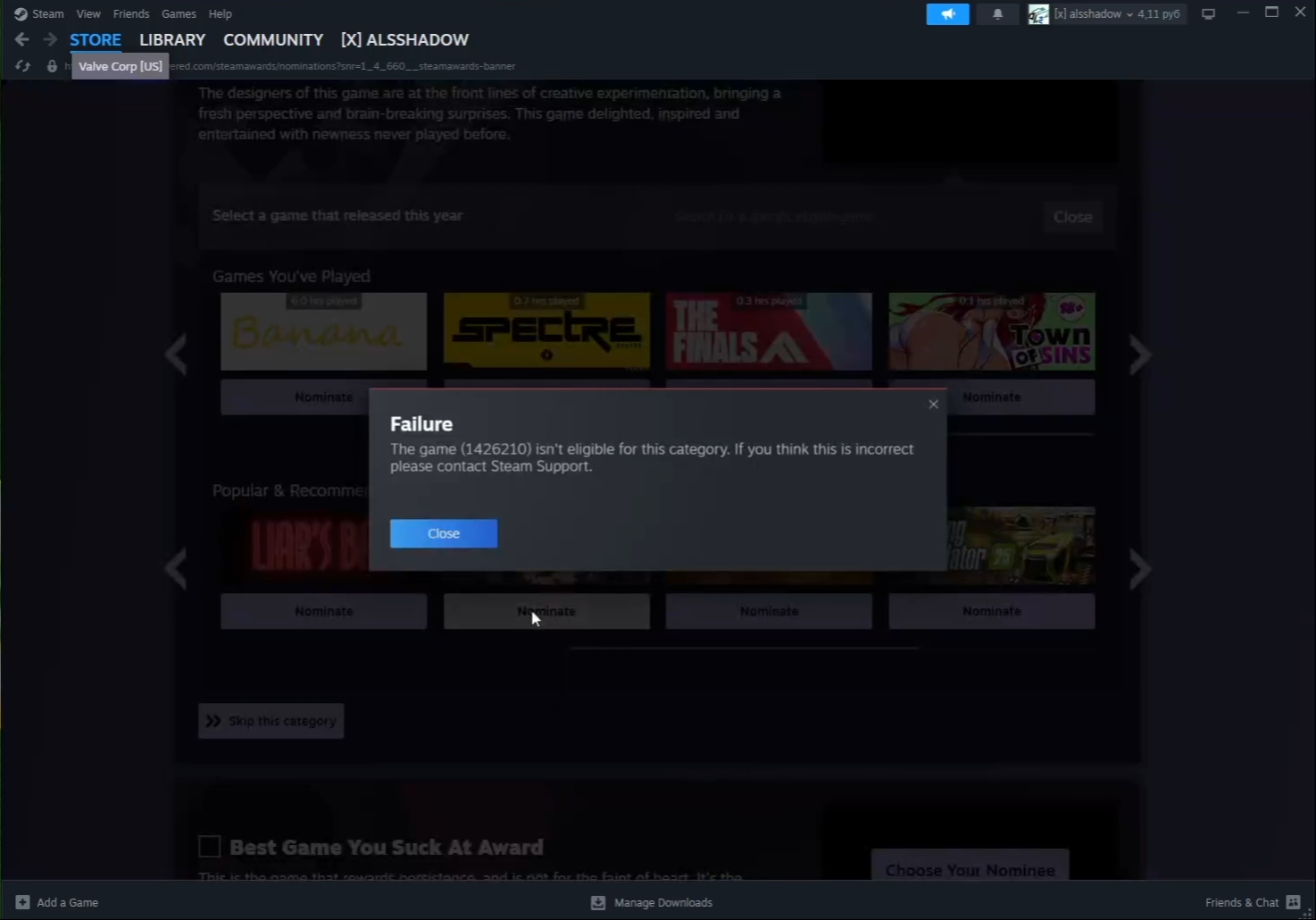The image size is (1316, 920).
Task: Click the Popular & Recommended carousel scroll bar
Action: (744, 648)
